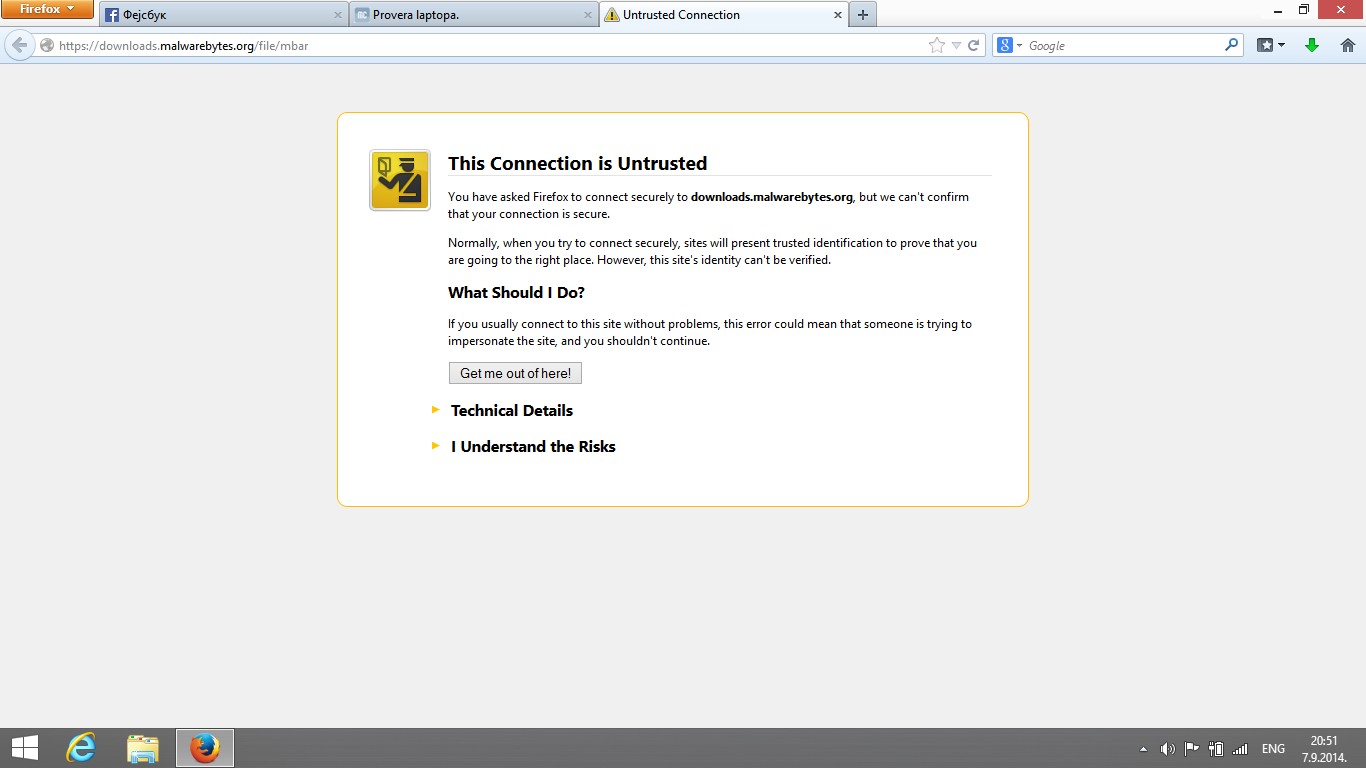
Task: Click the Get me out of here! button
Action: click(x=515, y=373)
